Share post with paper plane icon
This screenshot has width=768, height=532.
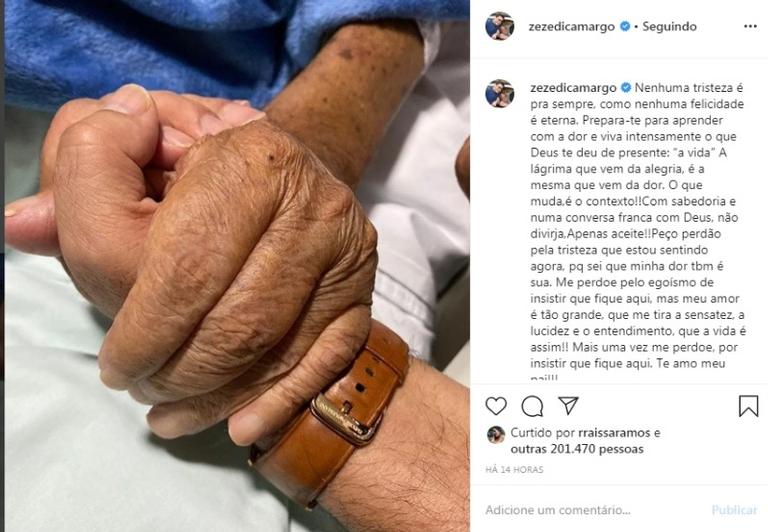[568, 406]
